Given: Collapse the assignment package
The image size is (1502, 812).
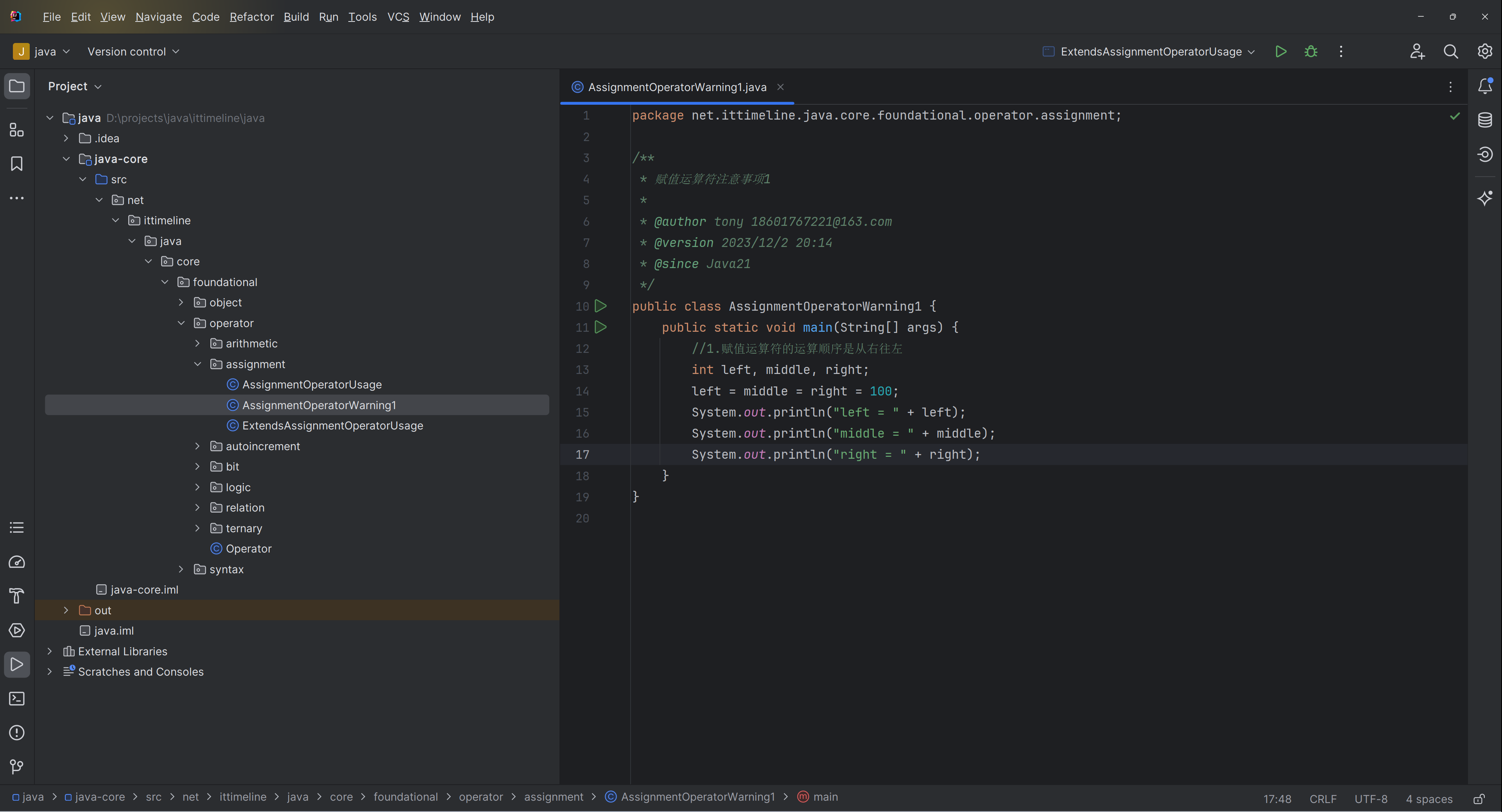Looking at the screenshot, I should pos(197,364).
